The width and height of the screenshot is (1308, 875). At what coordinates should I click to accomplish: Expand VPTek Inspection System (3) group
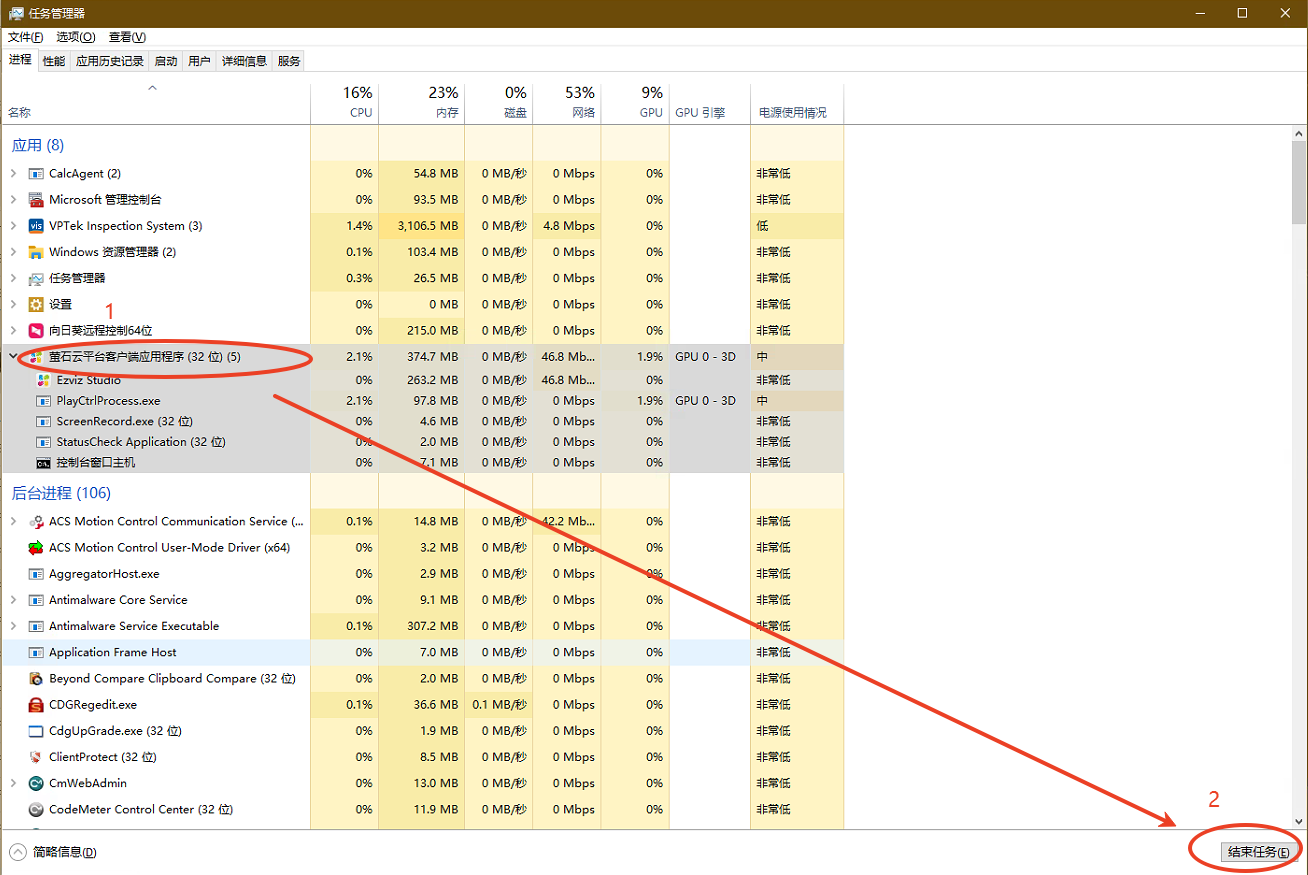(x=13, y=226)
